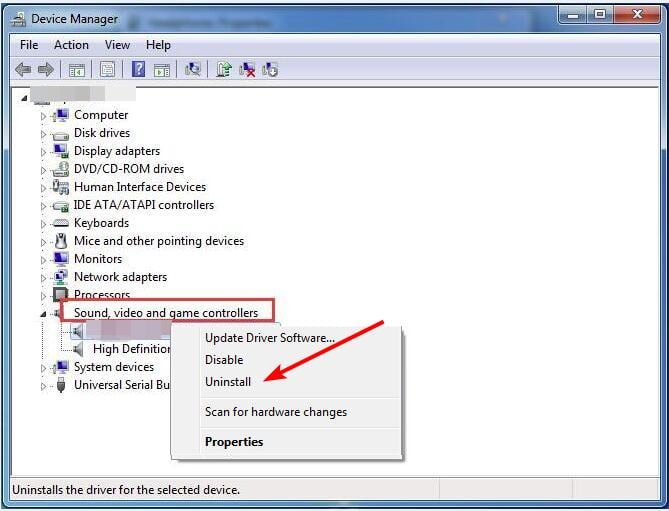Expand the Computer node arrow
This screenshot has height=511, width=669.
pyautogui.click(x=43, y=116)
